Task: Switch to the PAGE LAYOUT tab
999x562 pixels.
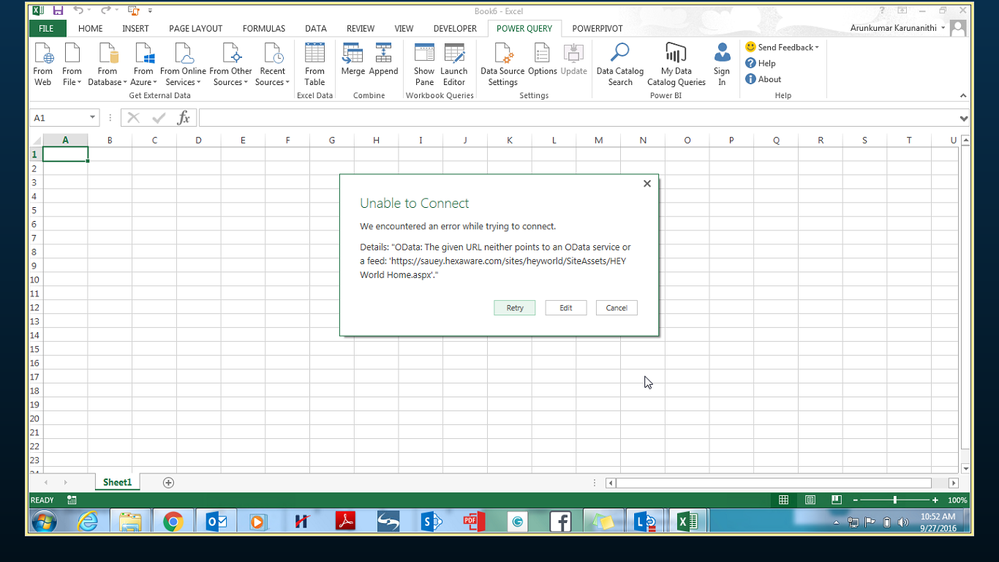Action: click(x=196, y=29)
